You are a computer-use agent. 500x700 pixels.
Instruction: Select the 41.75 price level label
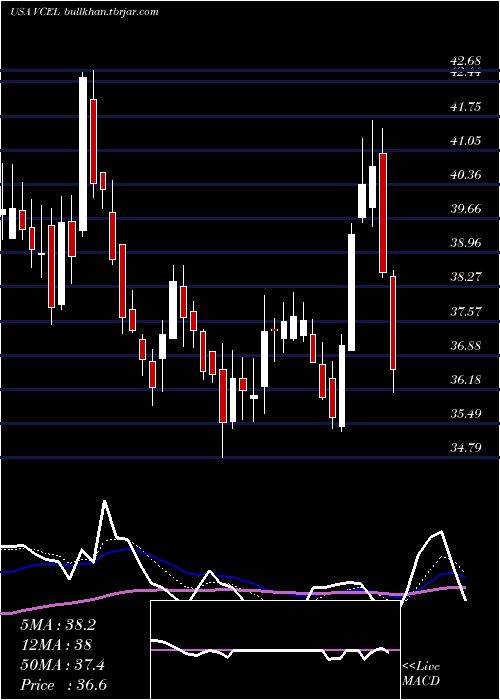pyautogui.click(x=466, y=107)
